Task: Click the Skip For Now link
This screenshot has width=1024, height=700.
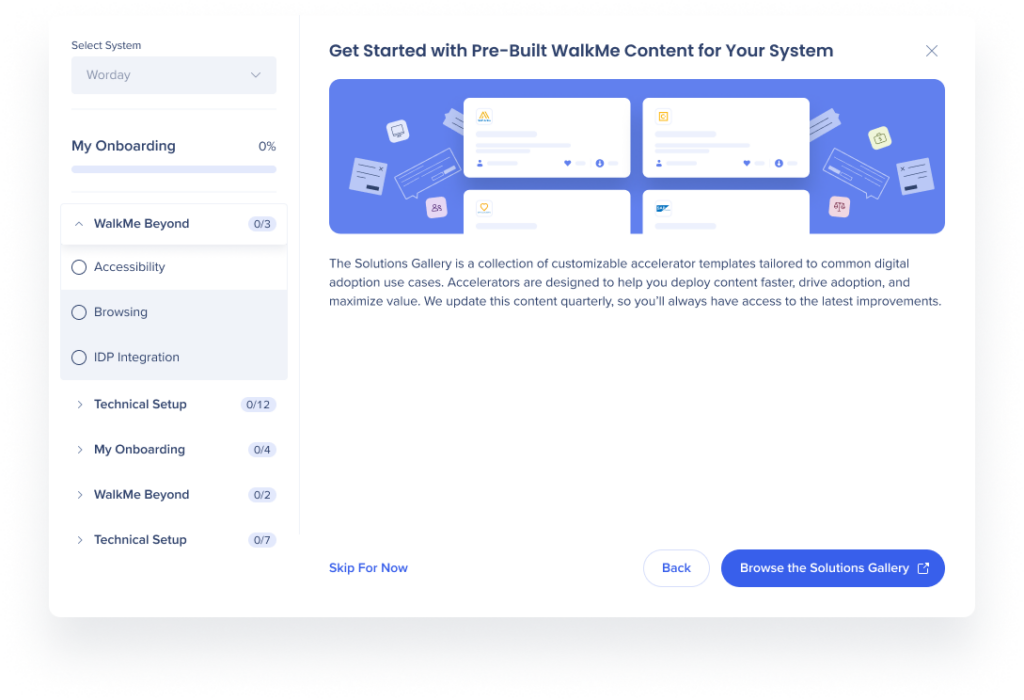Action: tap(368, 568)
